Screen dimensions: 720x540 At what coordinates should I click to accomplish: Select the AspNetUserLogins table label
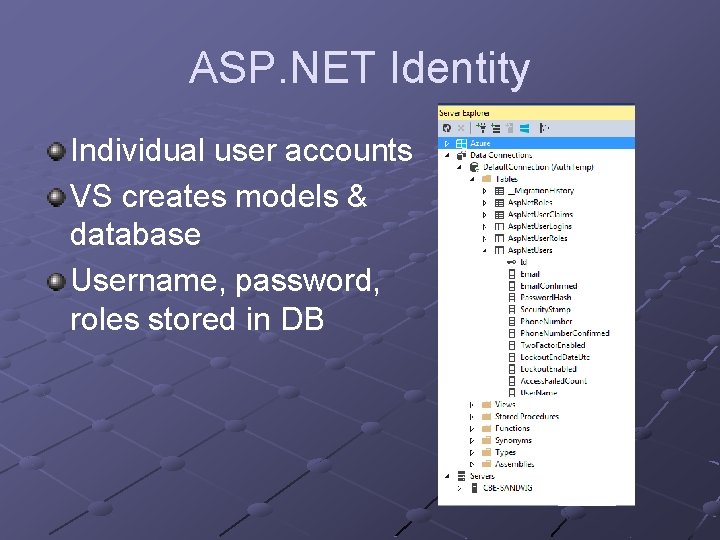(540, 226)
